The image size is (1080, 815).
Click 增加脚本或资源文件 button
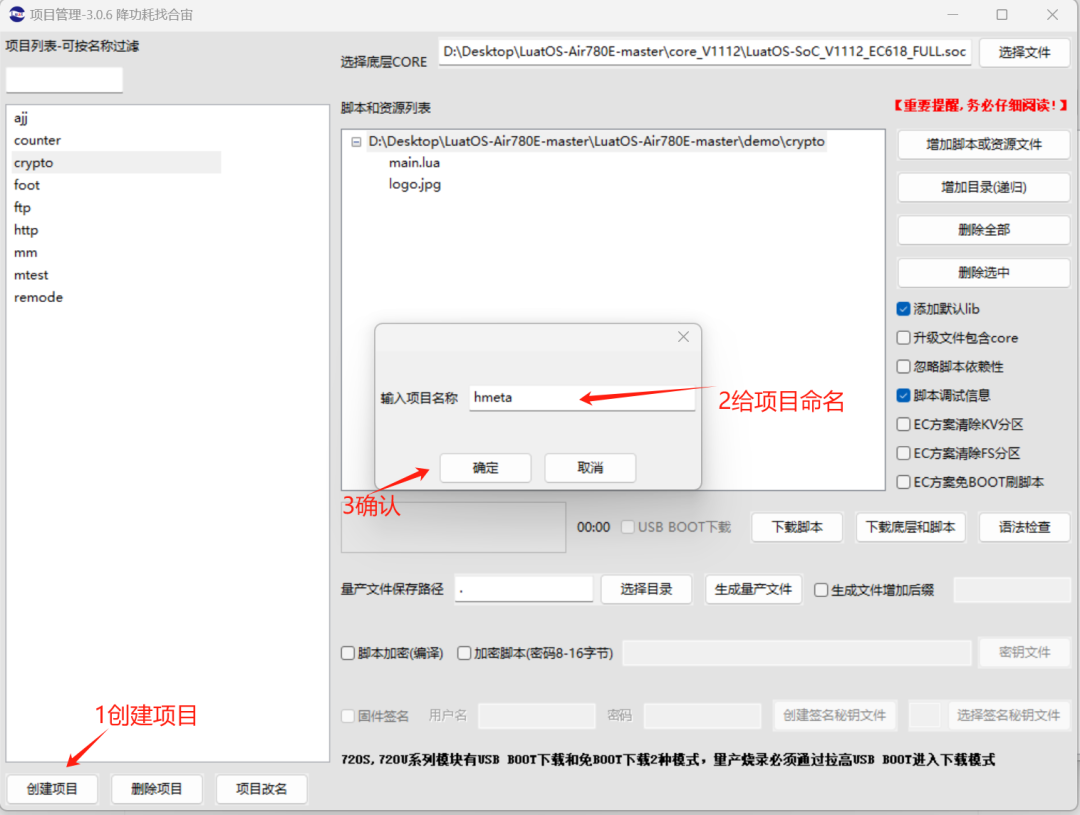[984, 145]
